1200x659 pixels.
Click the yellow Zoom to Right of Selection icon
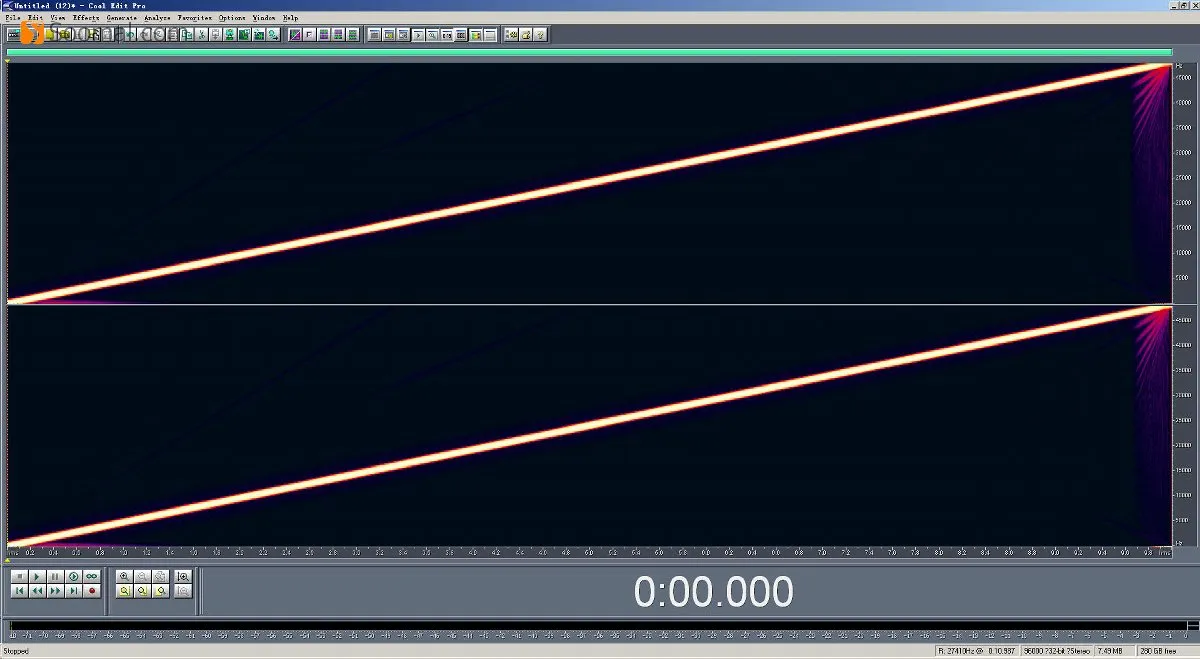pyautogui.click(x=160, y=591)
